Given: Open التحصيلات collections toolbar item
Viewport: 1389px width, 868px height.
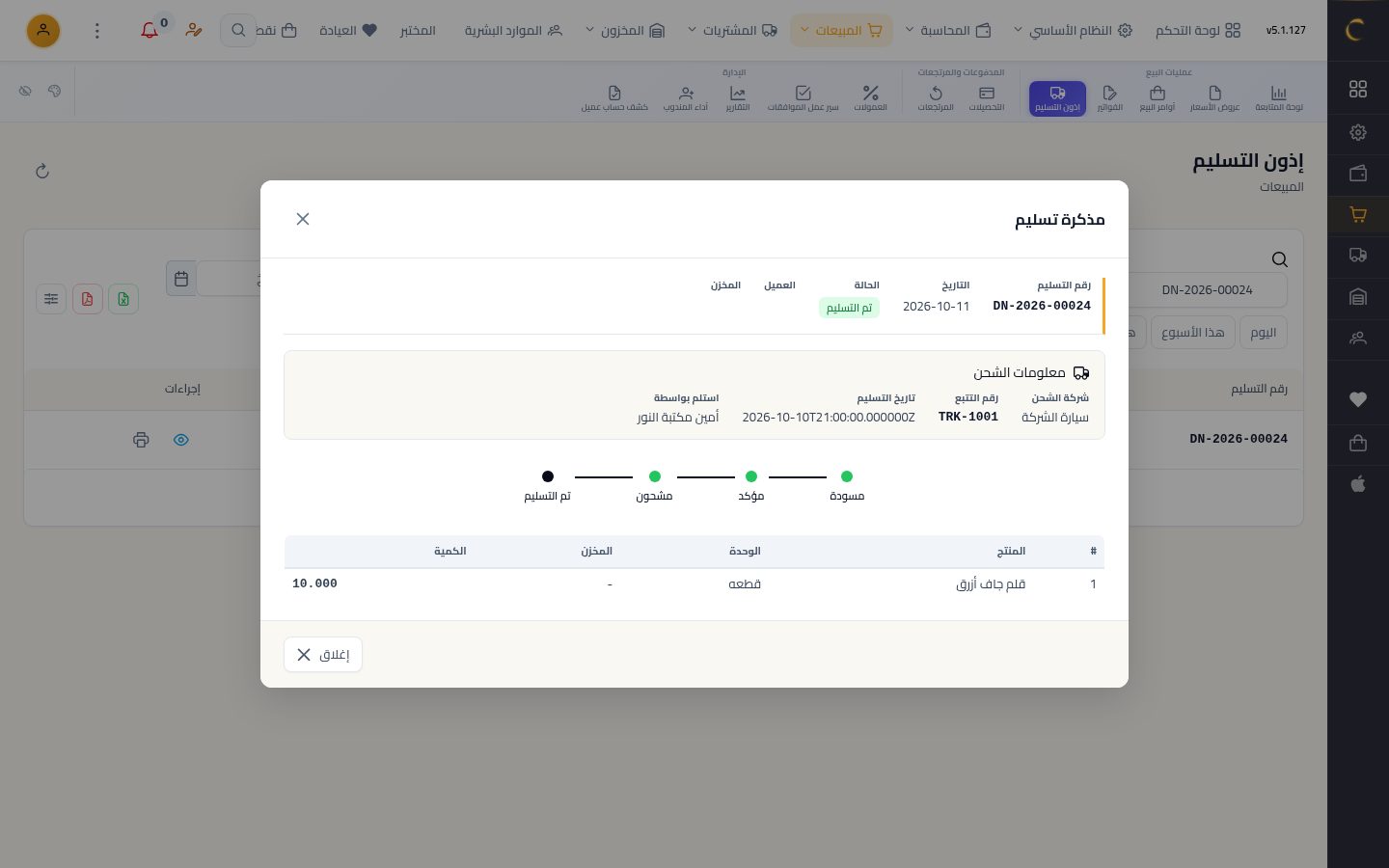Looking at the screenshot, I should coord(987,98).
